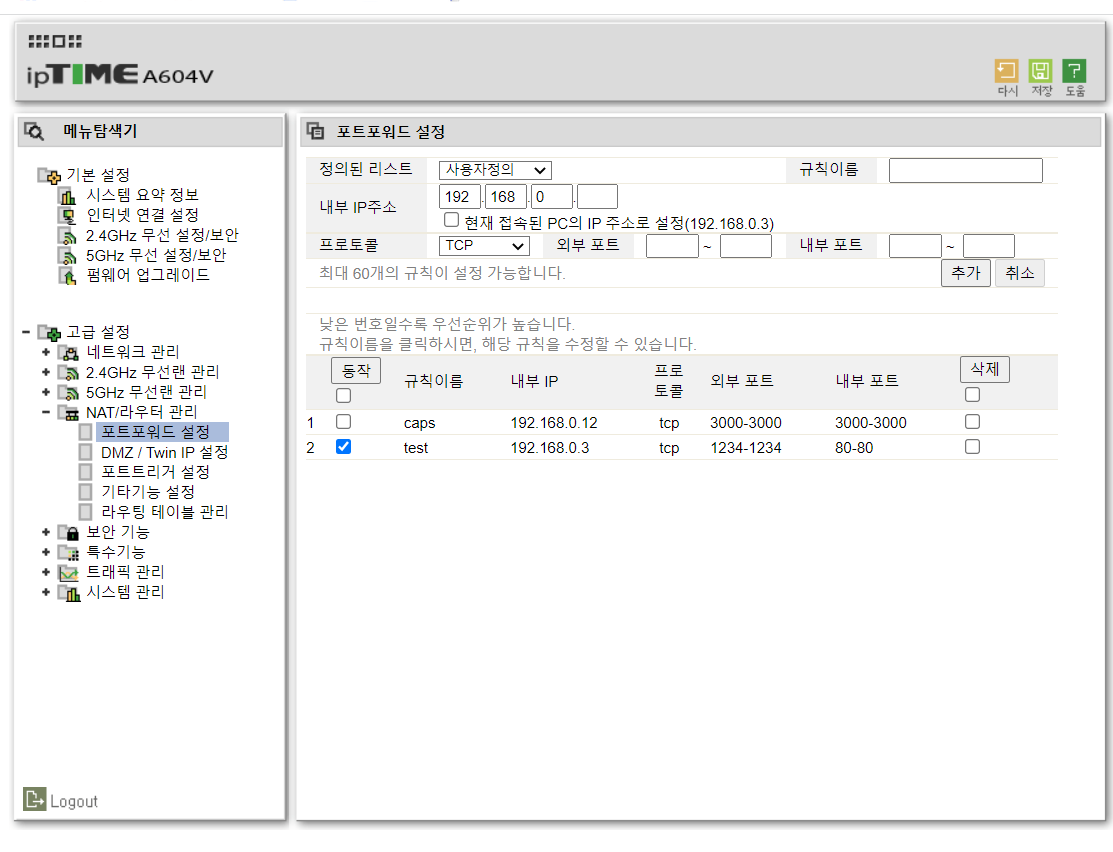The width and height of the screenshot is (1113, 852).
Task: Open the TCP protocol dropdown
Action: click(484, 245)
